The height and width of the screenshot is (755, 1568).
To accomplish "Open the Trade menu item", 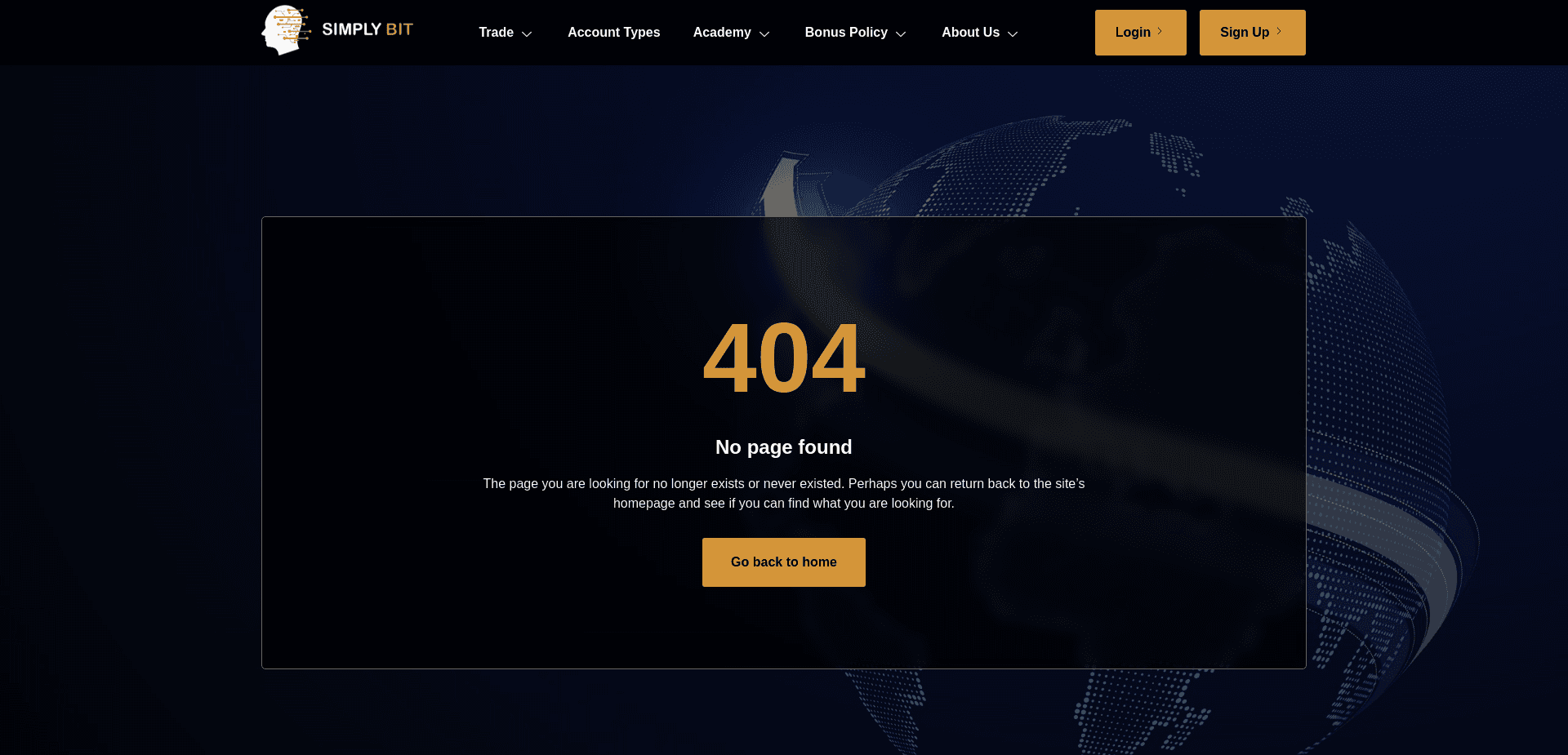I will (x=496, y=33).
